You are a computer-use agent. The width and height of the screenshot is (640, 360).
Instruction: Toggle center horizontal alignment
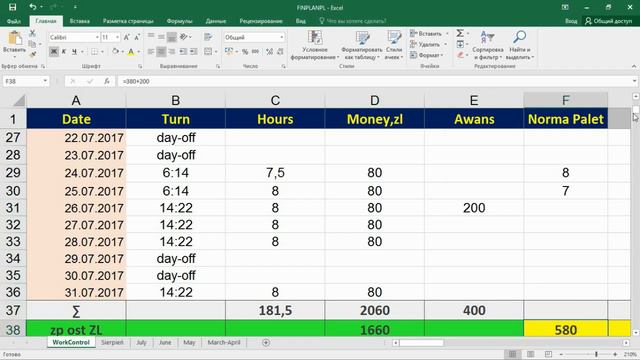[162, 52]
